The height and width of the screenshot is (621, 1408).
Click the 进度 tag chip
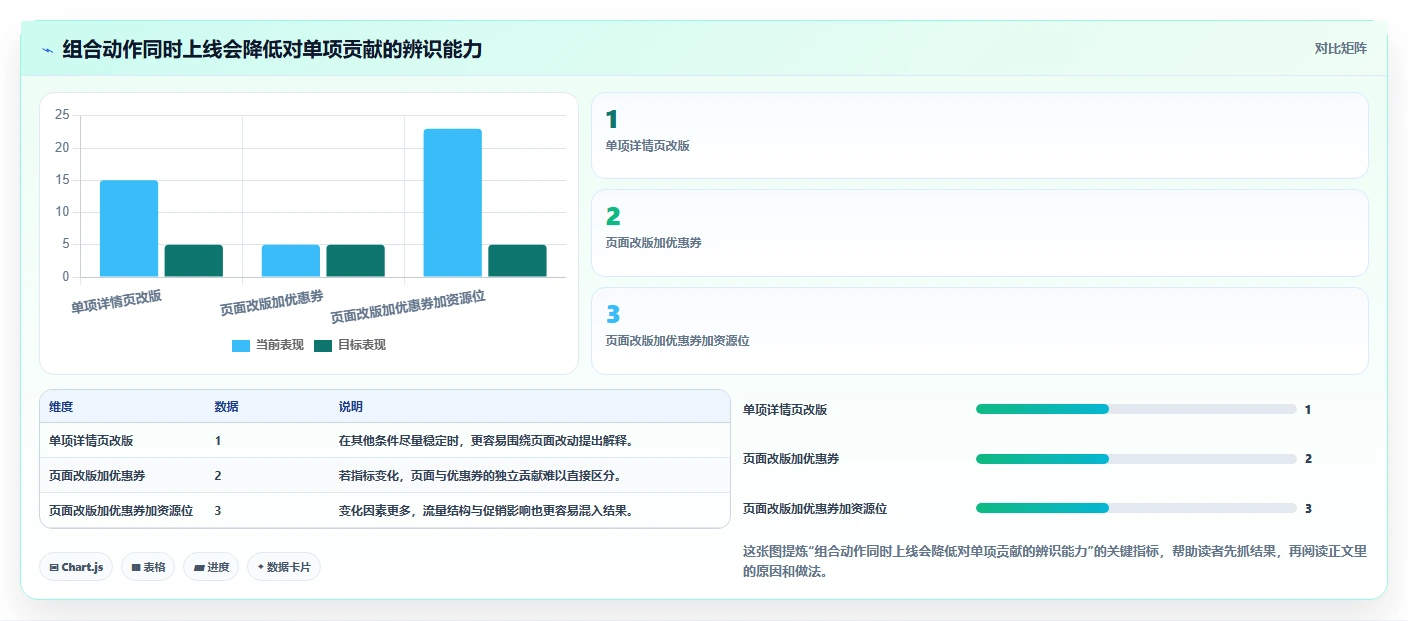211,567
